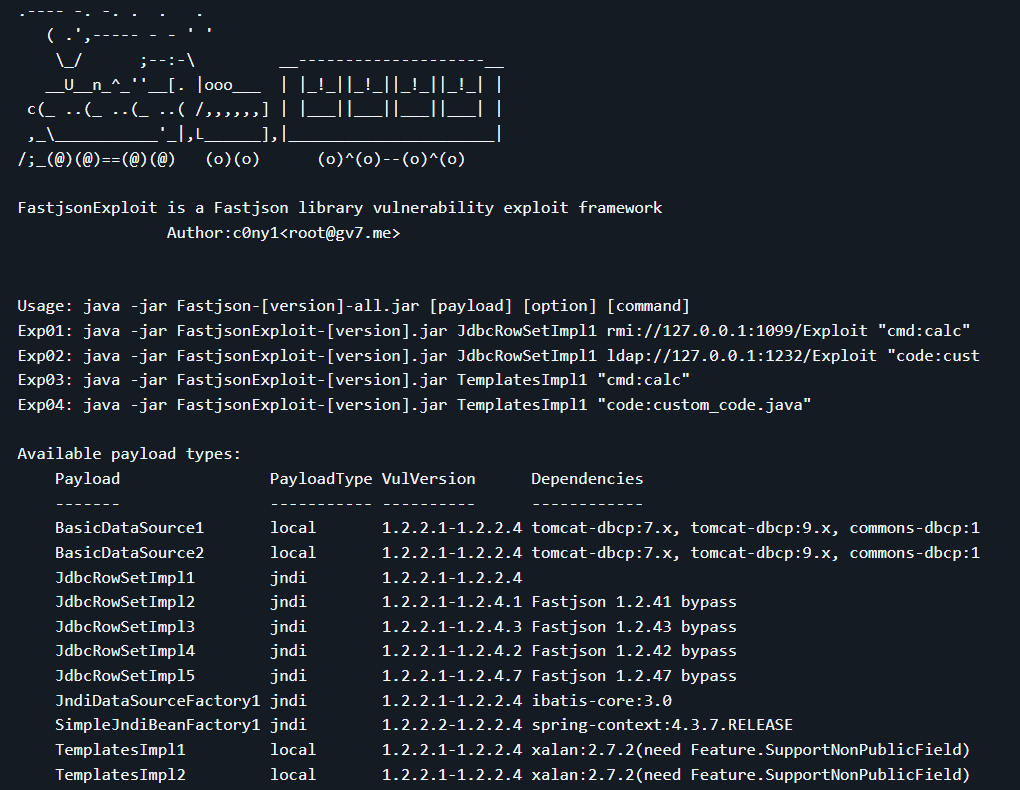Click the Exp02 ldap example line
Image resolution: width=1020 pixels, height=790 pixels.
[x=498, y=355]
